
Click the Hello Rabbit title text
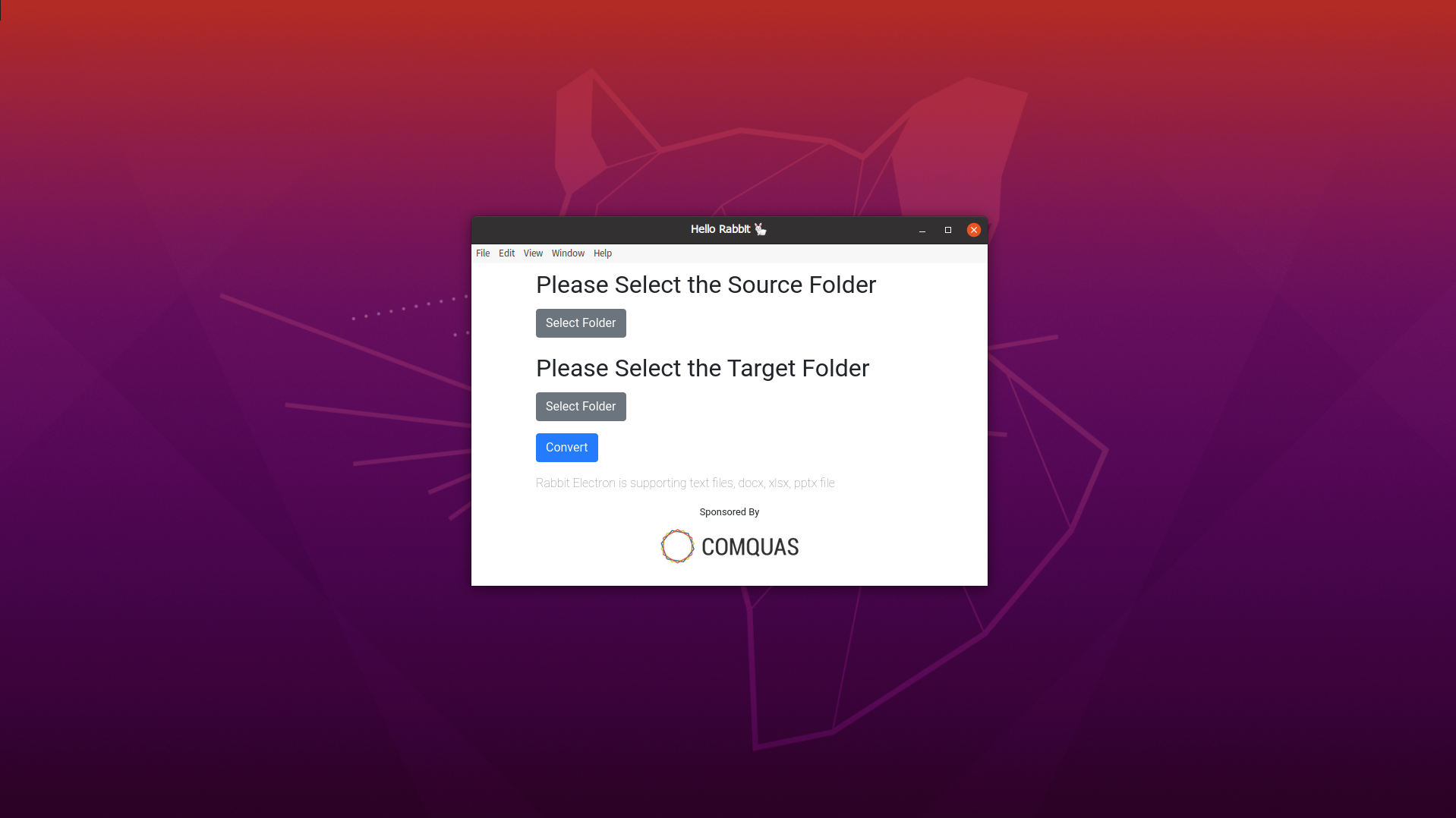click(720, 229)
